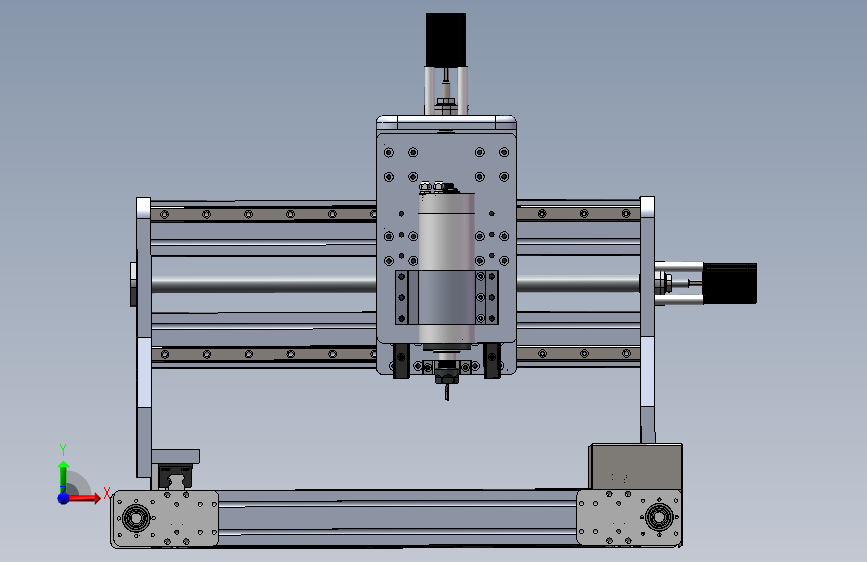Select the right base end plate

[629, 518]
